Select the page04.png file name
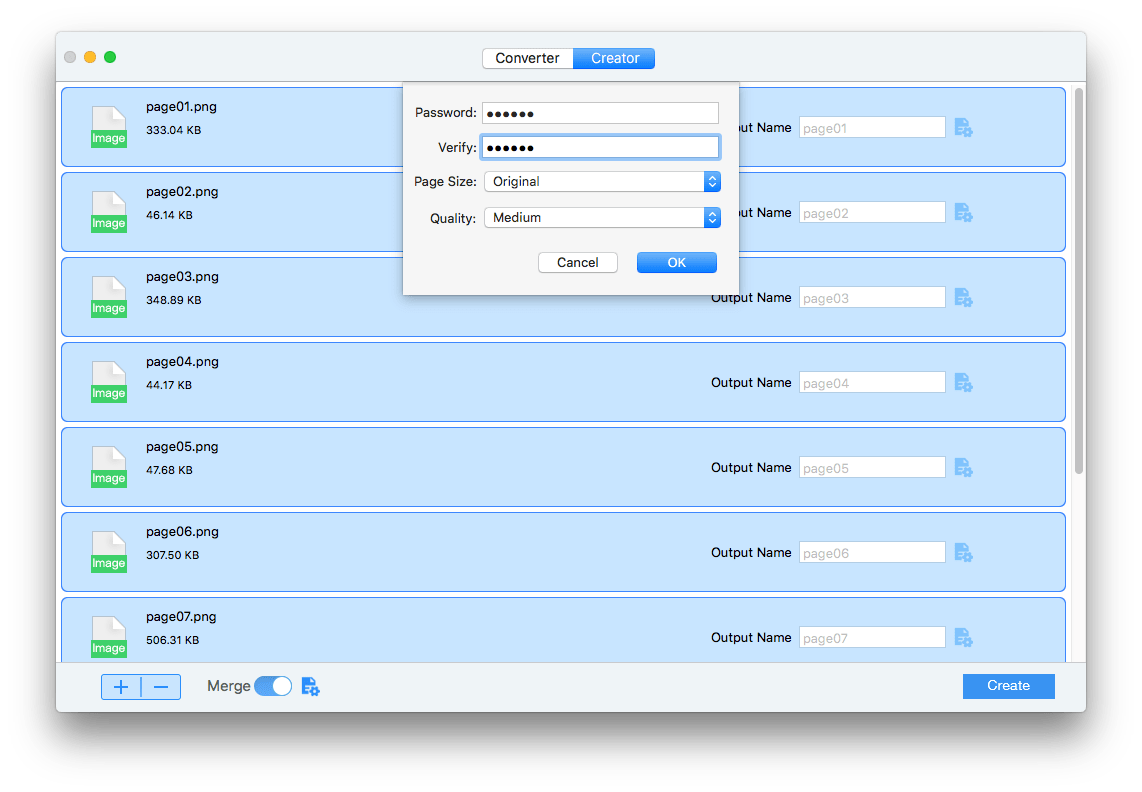The width and height of the screenshot is (1142, 792). [x=182, y=361]
